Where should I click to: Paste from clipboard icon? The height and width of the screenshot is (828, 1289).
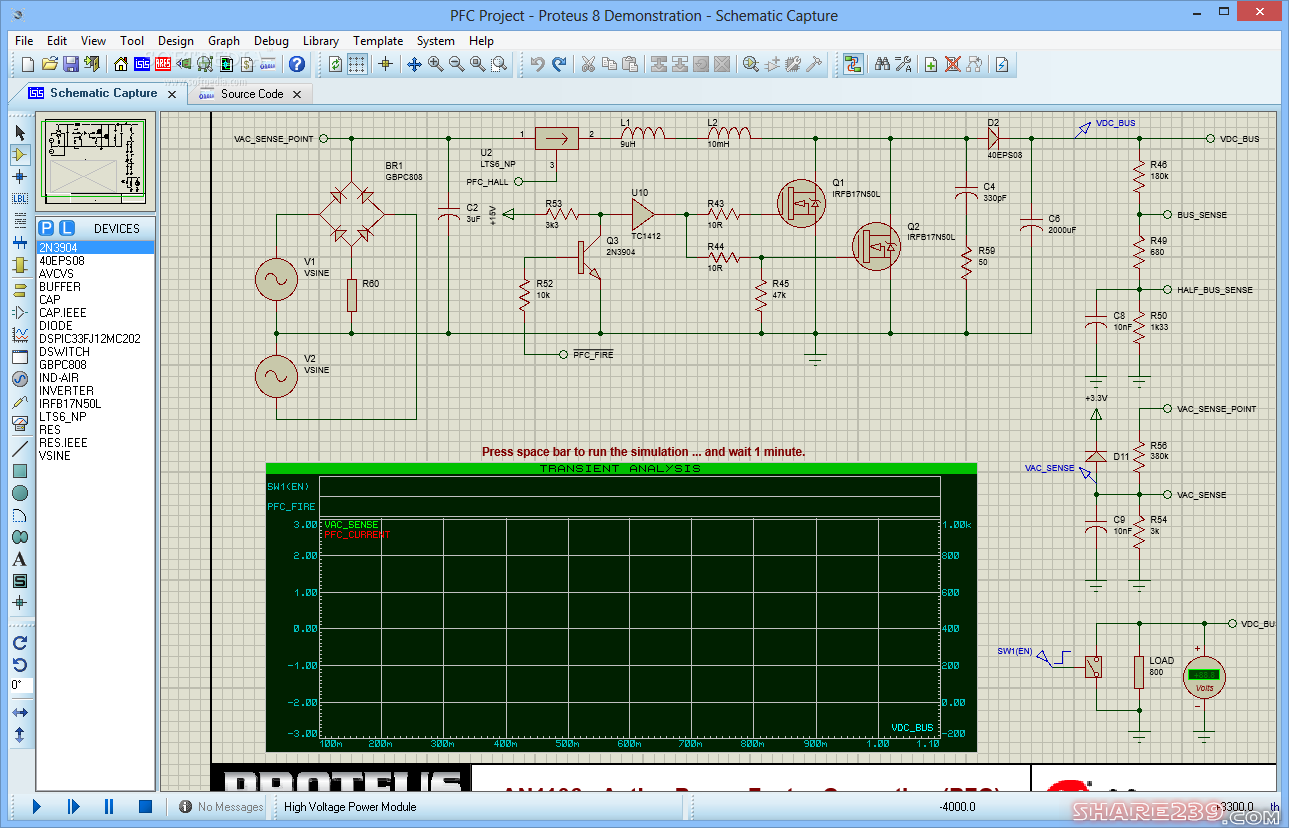coord(630,64)
